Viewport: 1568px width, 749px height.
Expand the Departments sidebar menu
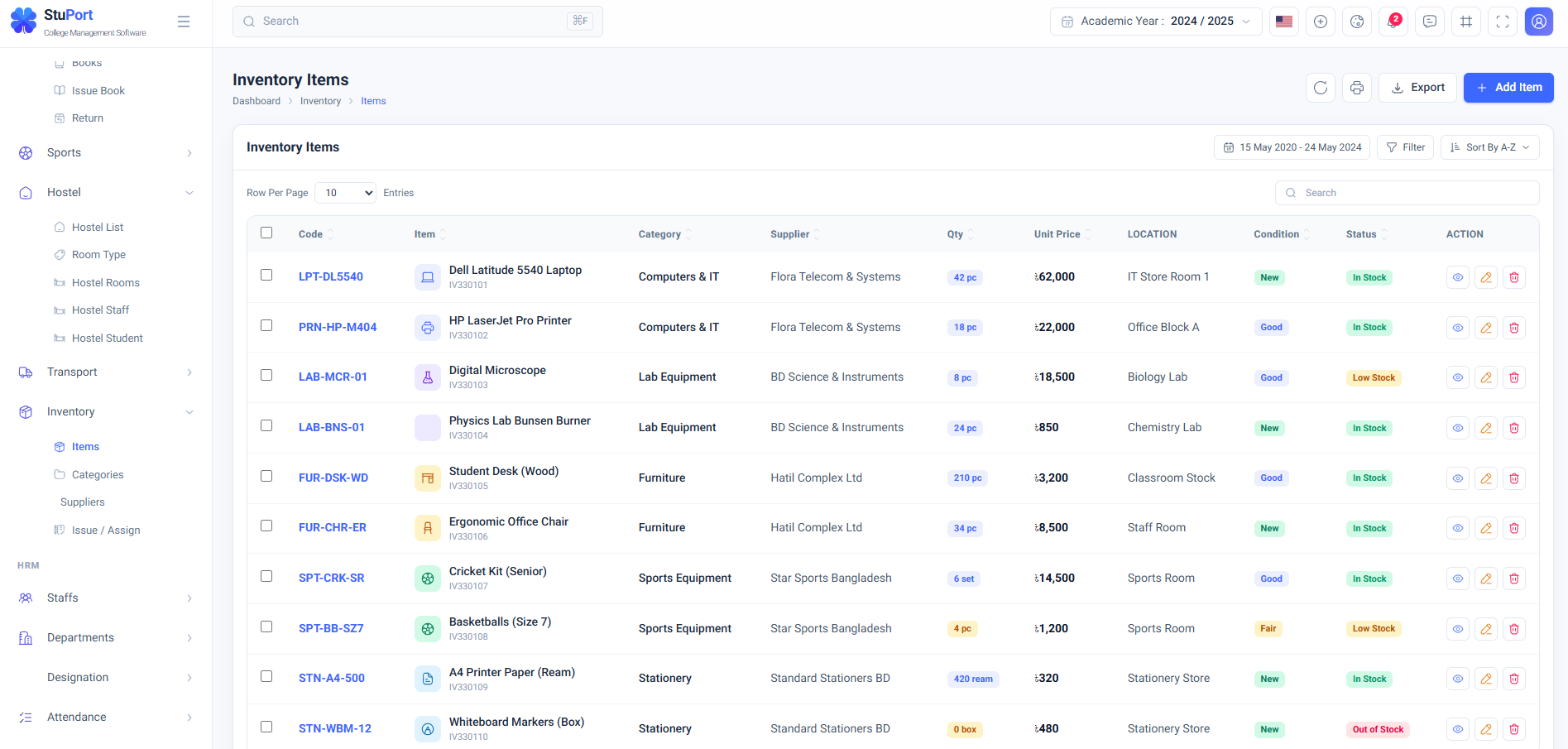pyautogui.click(x=106, y=638)
